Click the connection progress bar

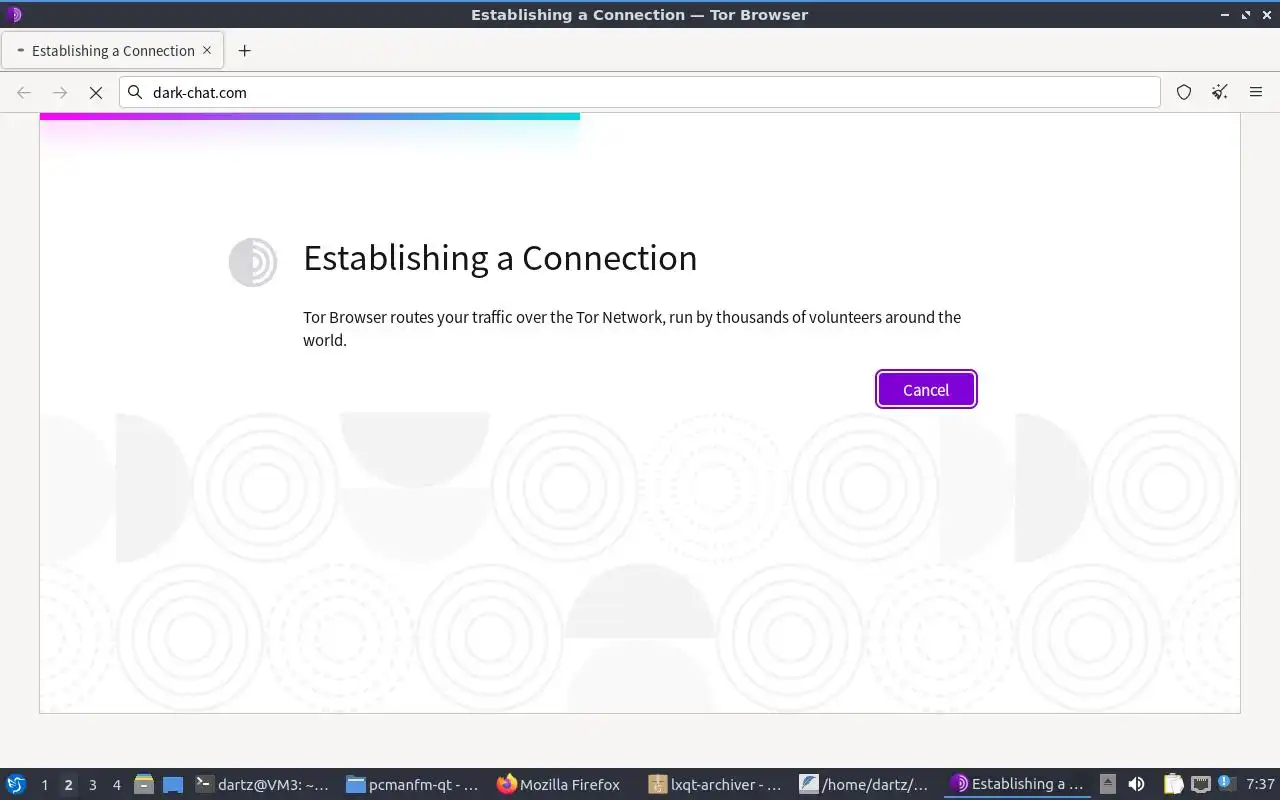coord(310,116)
